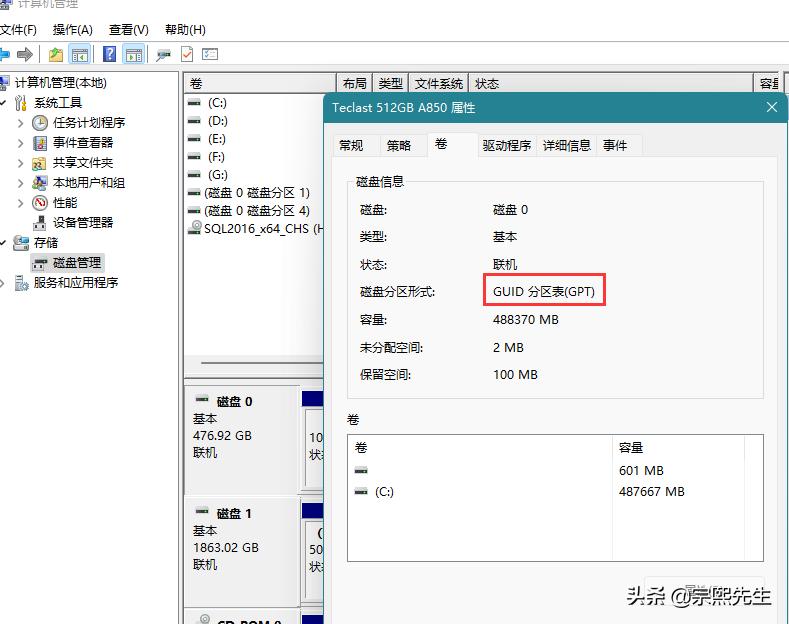Open the 操作(A) menu
The image size is (789, 624).
pos(72,30)
